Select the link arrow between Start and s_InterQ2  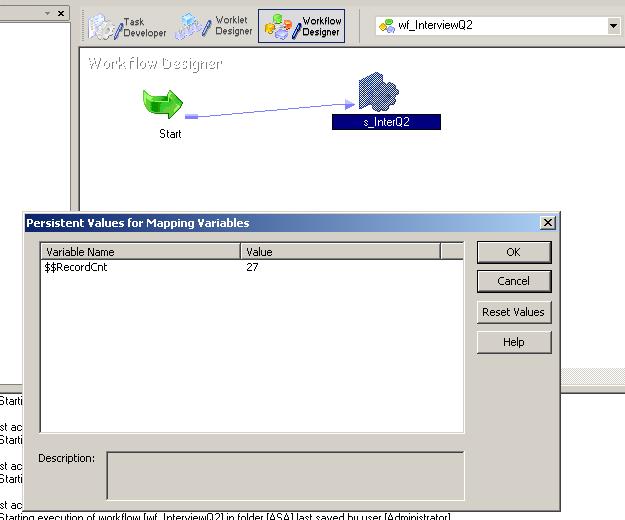[x=270, y=110]
